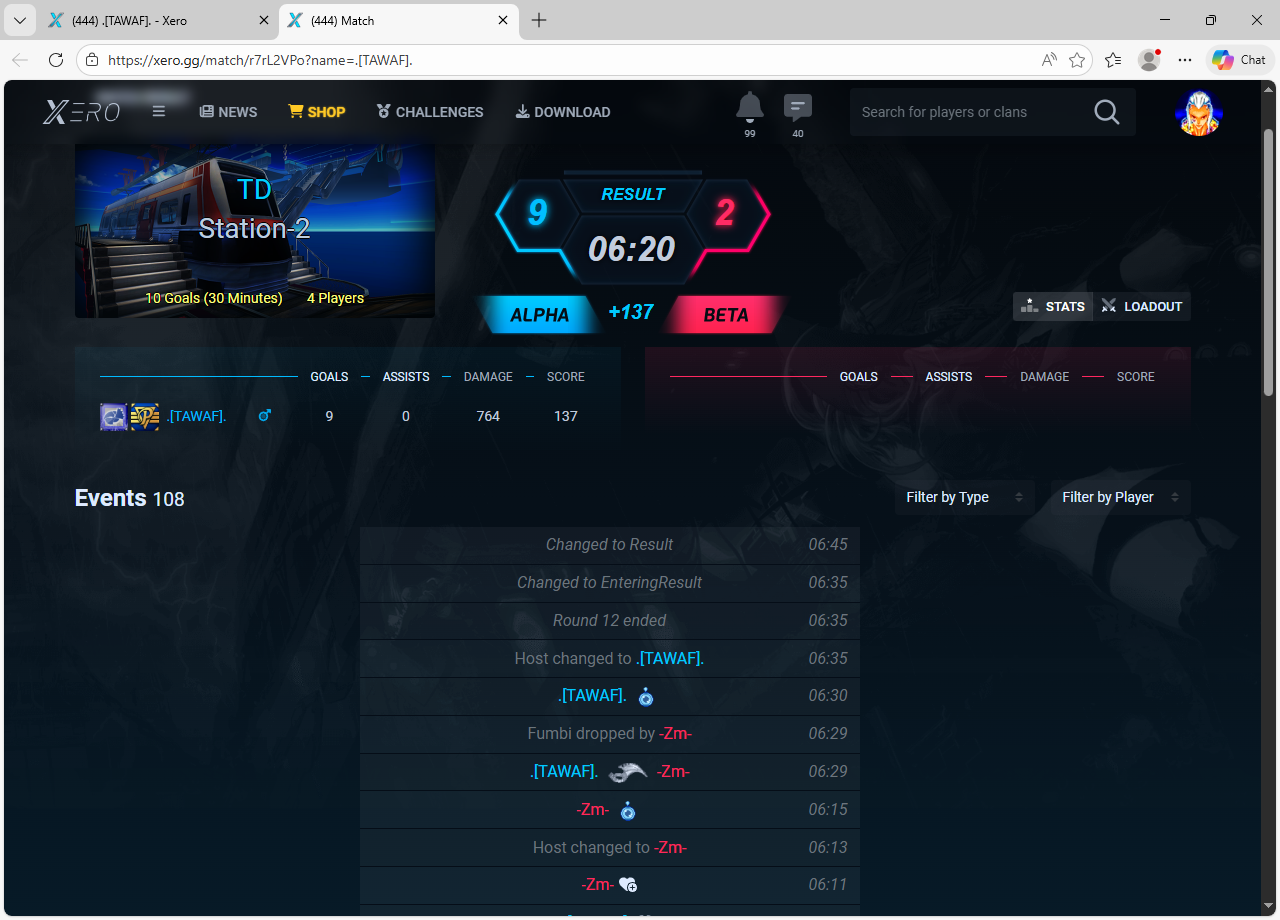Switch to the STATS view
The image size is (1280, 920).
pyautogui.click(x=1054, y=306)
